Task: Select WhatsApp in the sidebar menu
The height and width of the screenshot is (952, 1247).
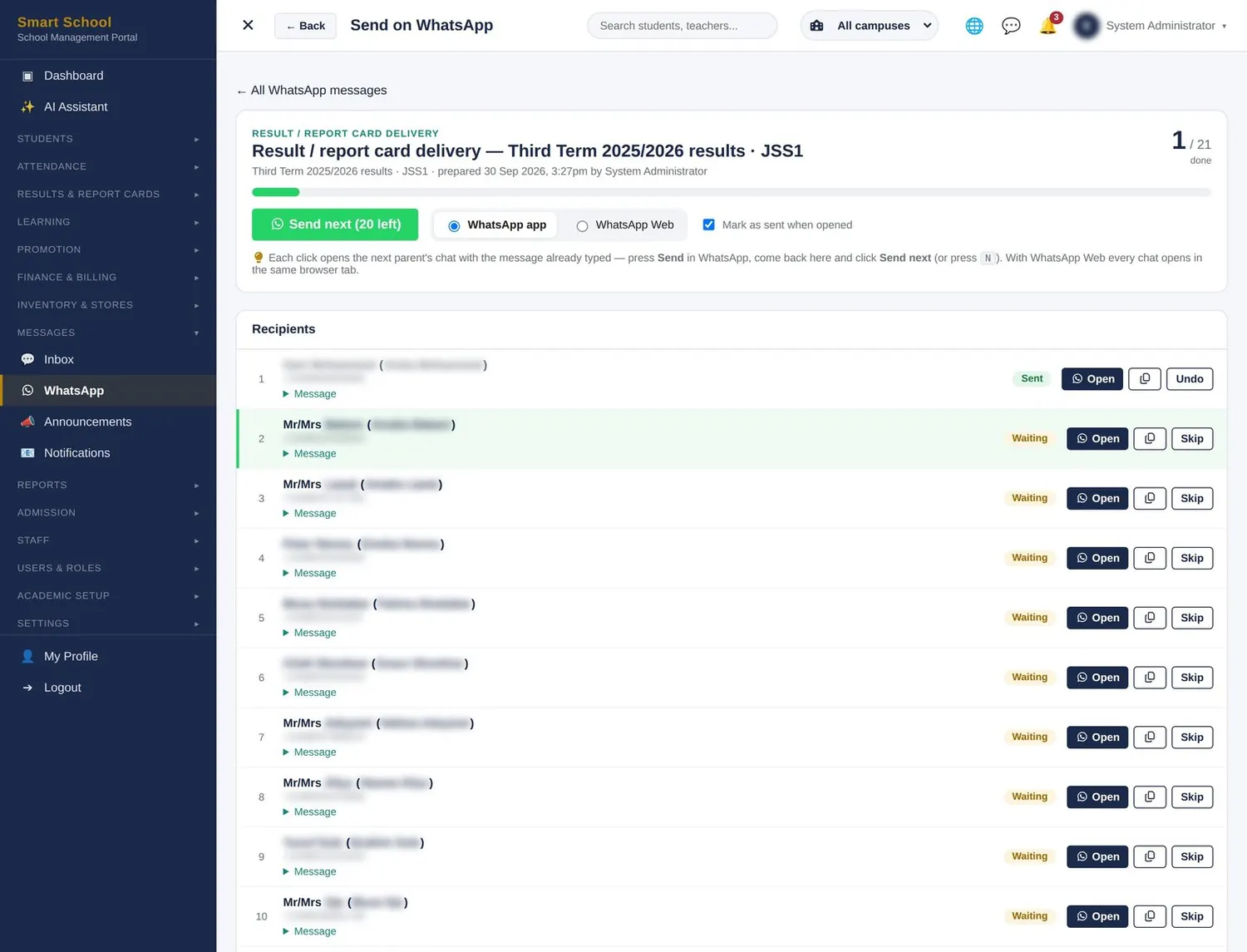Action: click(x=108, y=391)
